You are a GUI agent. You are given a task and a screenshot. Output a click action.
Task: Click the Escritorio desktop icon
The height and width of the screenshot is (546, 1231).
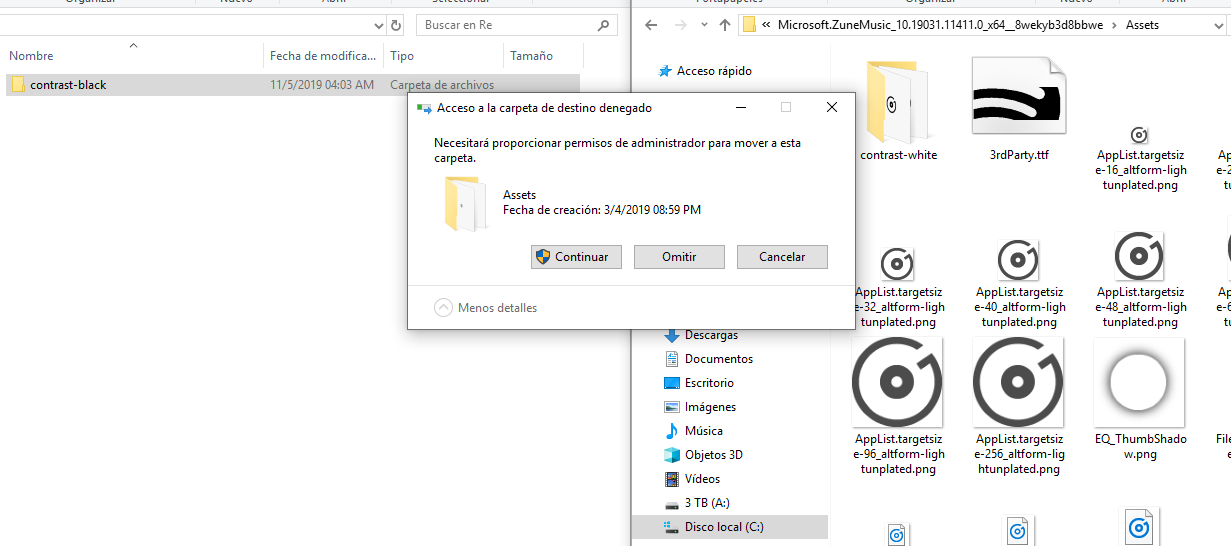672,383
